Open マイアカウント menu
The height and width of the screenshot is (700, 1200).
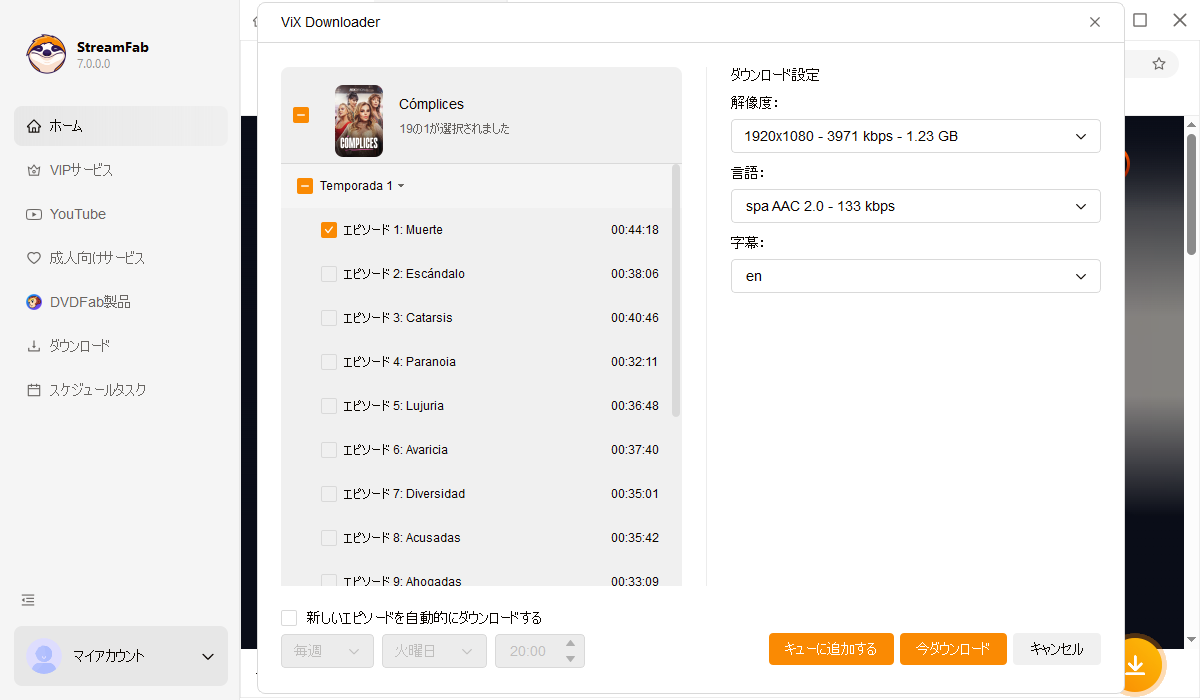120,656
